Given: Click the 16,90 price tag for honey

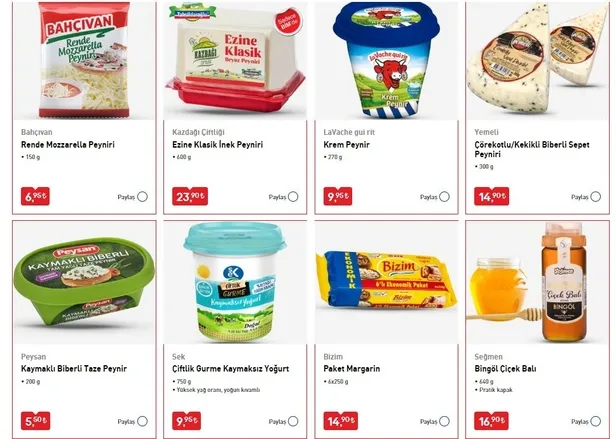Looking at the screenshot, I should (x=491, y=421).
